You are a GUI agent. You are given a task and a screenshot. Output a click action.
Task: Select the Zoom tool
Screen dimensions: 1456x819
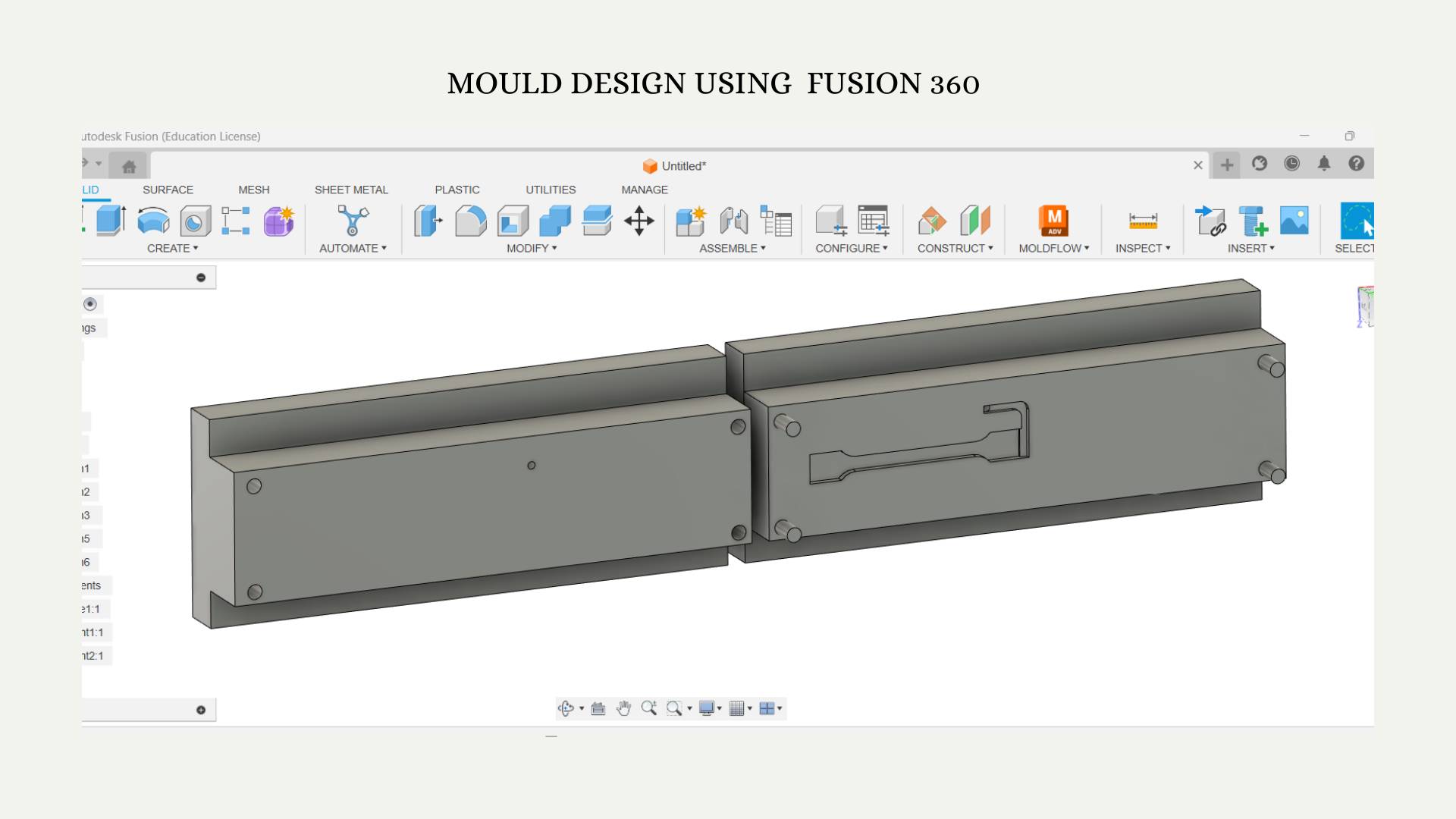tap(649, 708)
